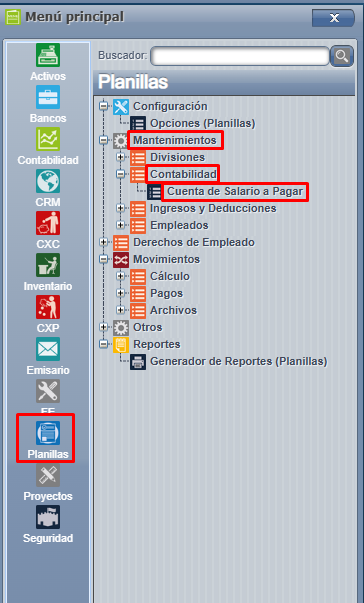The width and height of the screenshot is (364, 603).
Task: Click the Pagos tree label
Action: (166, 293)
